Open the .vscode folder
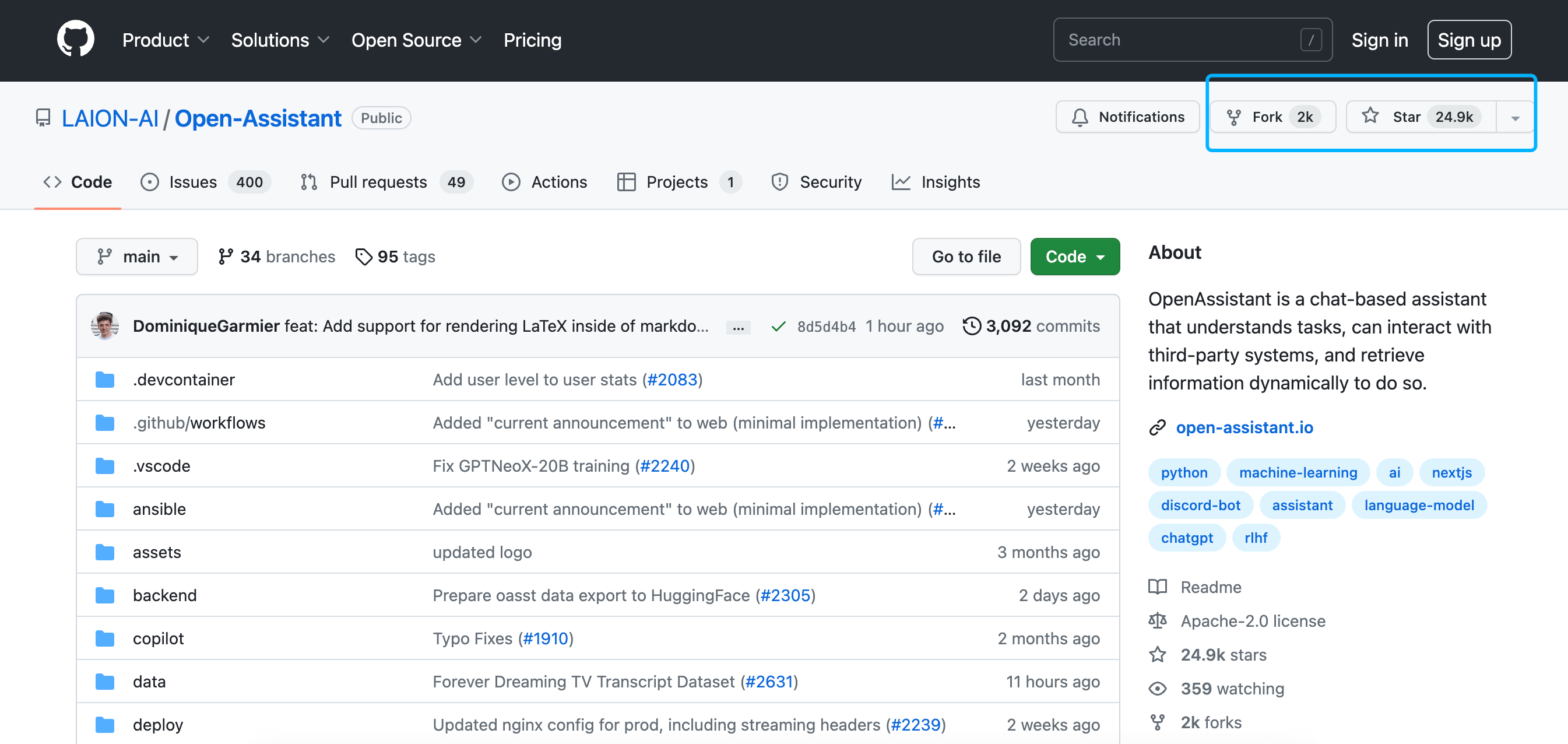The width and height of the screenshot is (1568, 744). 161,466
